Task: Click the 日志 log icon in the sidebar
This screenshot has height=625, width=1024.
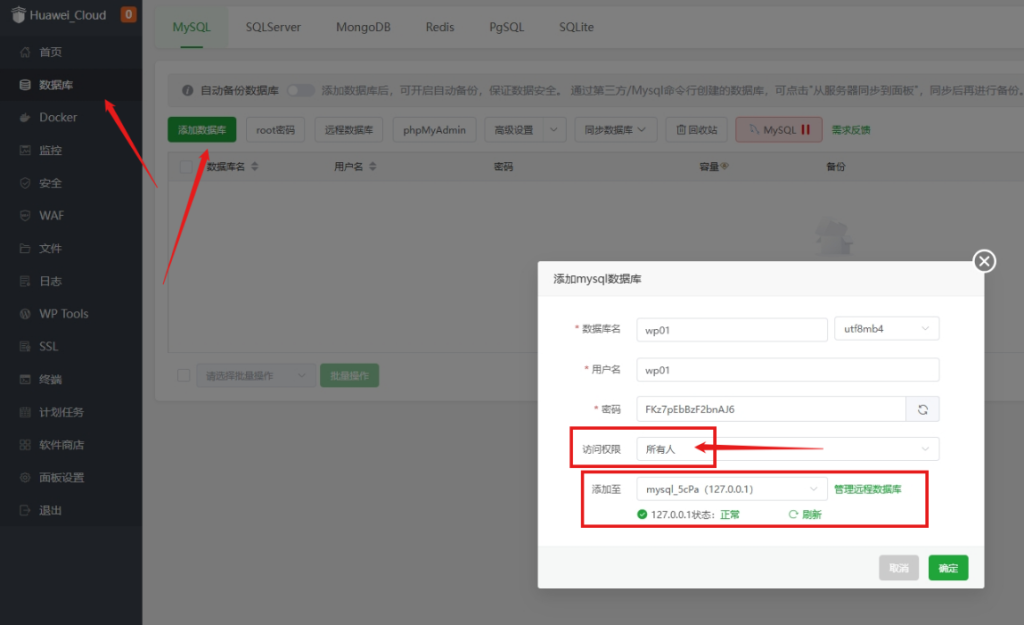Action: click(x=25, y=281)
